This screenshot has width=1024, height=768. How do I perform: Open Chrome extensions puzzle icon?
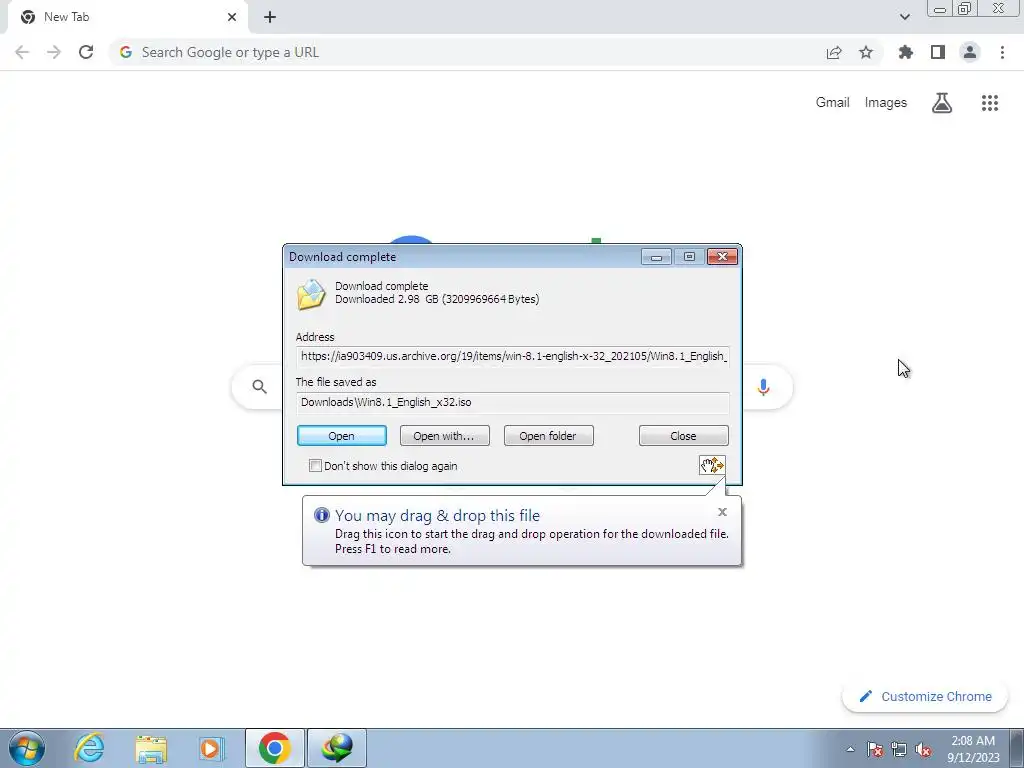point(906,52)
